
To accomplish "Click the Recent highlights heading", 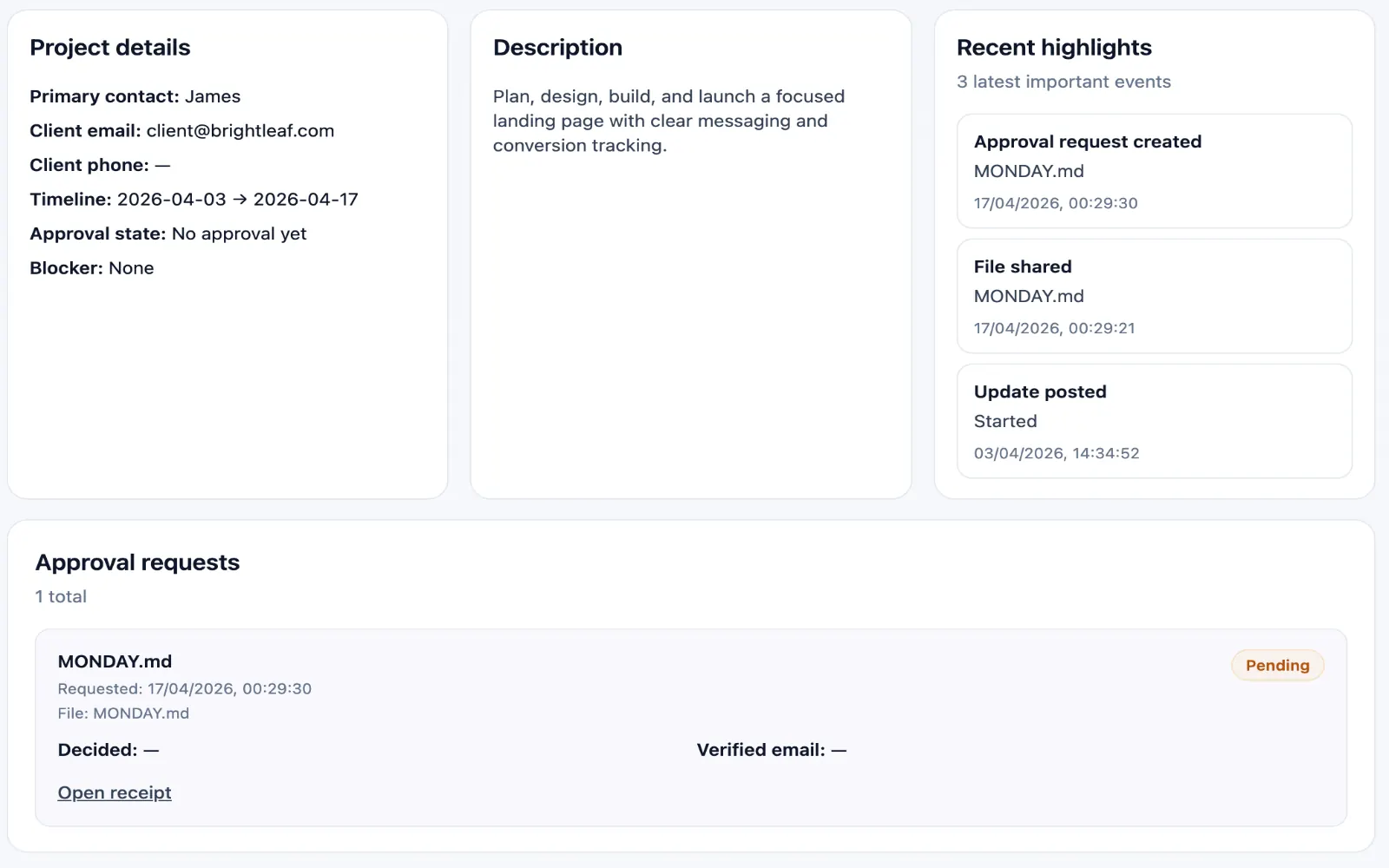I will pos(1054,48).
